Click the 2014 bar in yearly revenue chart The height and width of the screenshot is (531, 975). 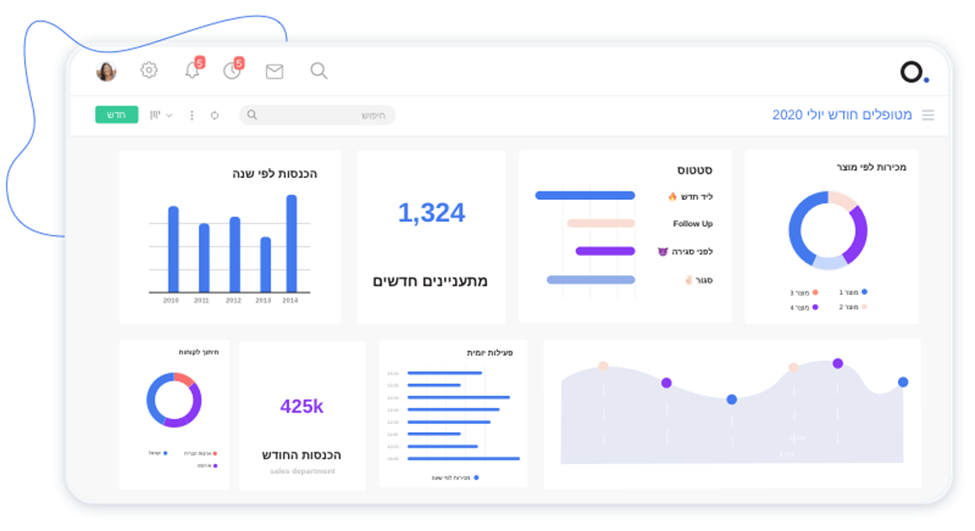291,243
